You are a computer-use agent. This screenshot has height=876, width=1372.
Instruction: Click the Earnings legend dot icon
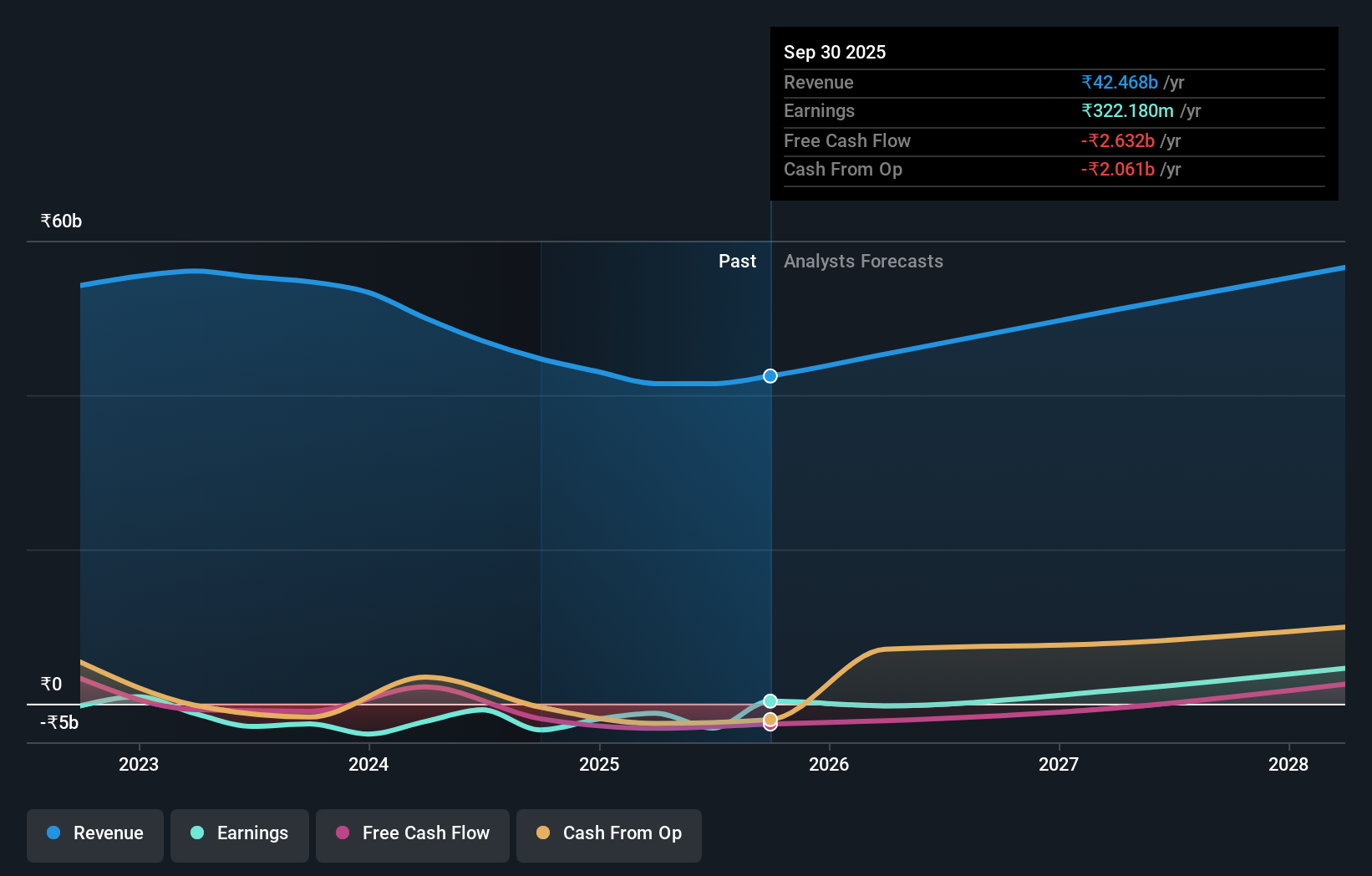(x=196, y=833)
